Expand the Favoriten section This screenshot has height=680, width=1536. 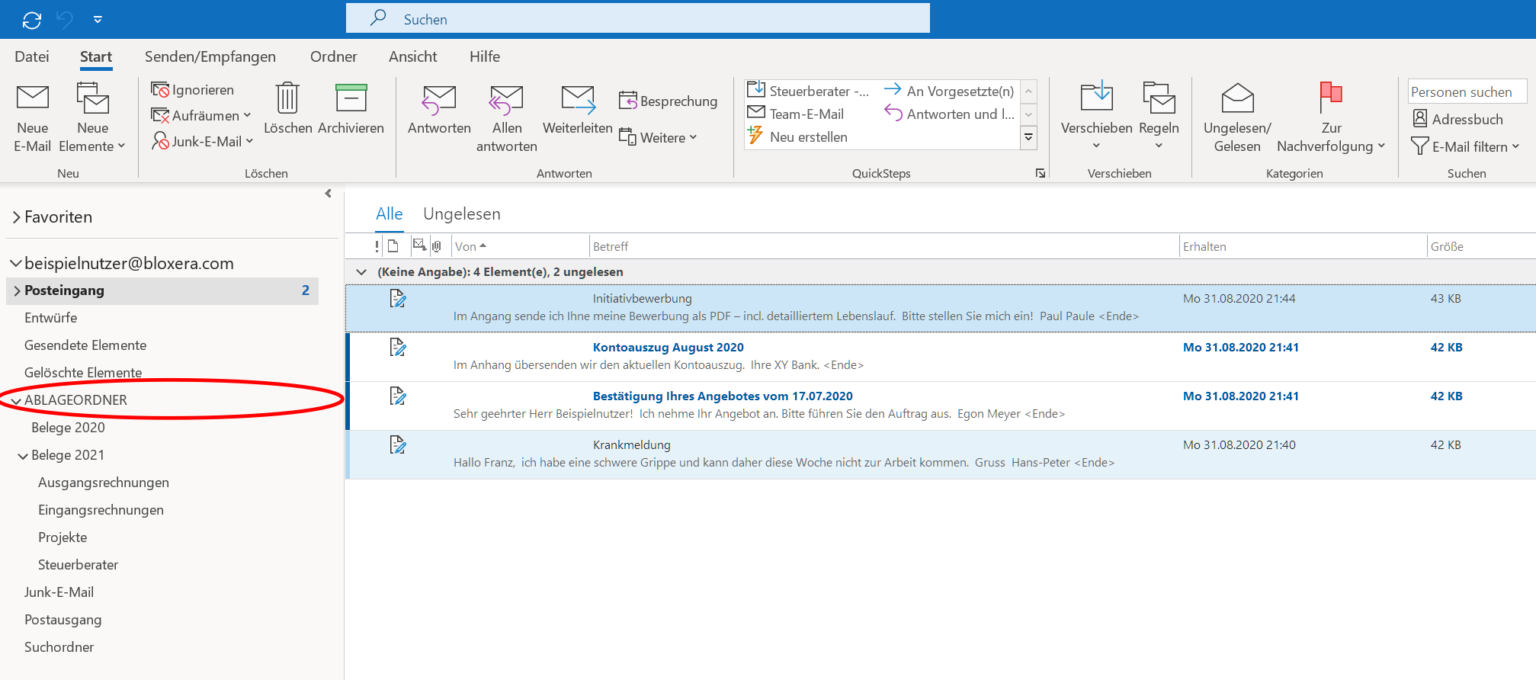pyautogui.click(x=16, y=217)
